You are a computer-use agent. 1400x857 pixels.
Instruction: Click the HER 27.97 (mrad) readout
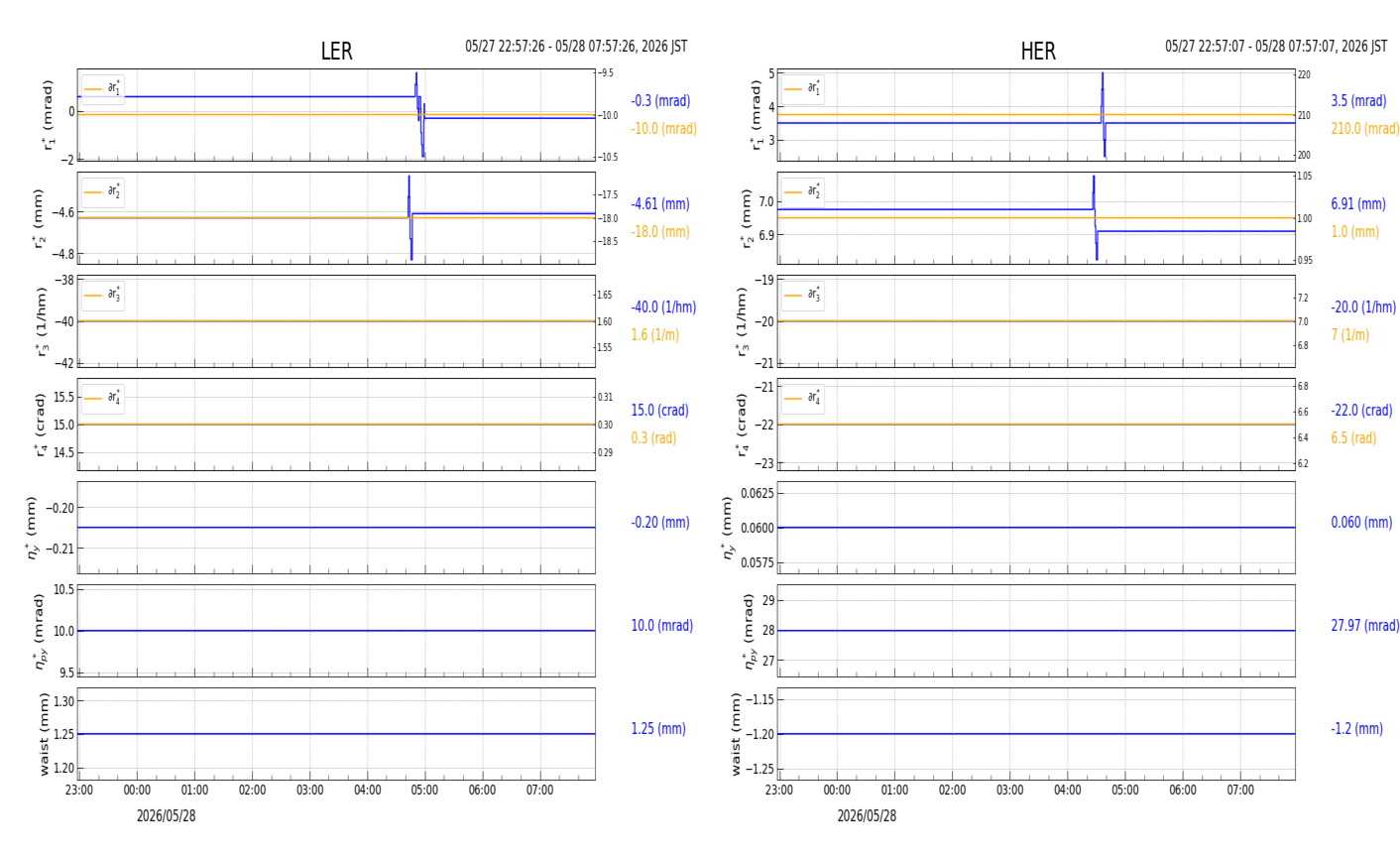pyautogui.click(x=1365, y=626)
